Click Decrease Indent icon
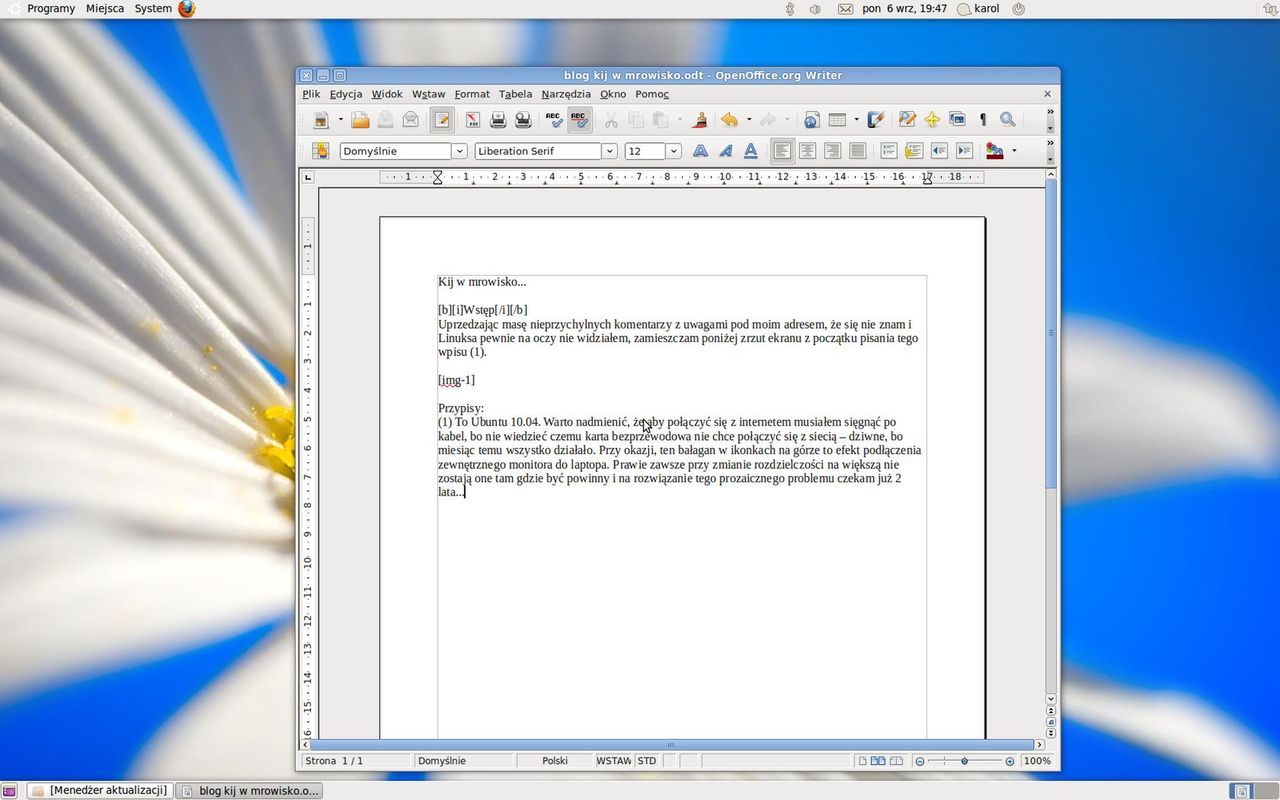 pyautogui.click(x=939, y=151)
